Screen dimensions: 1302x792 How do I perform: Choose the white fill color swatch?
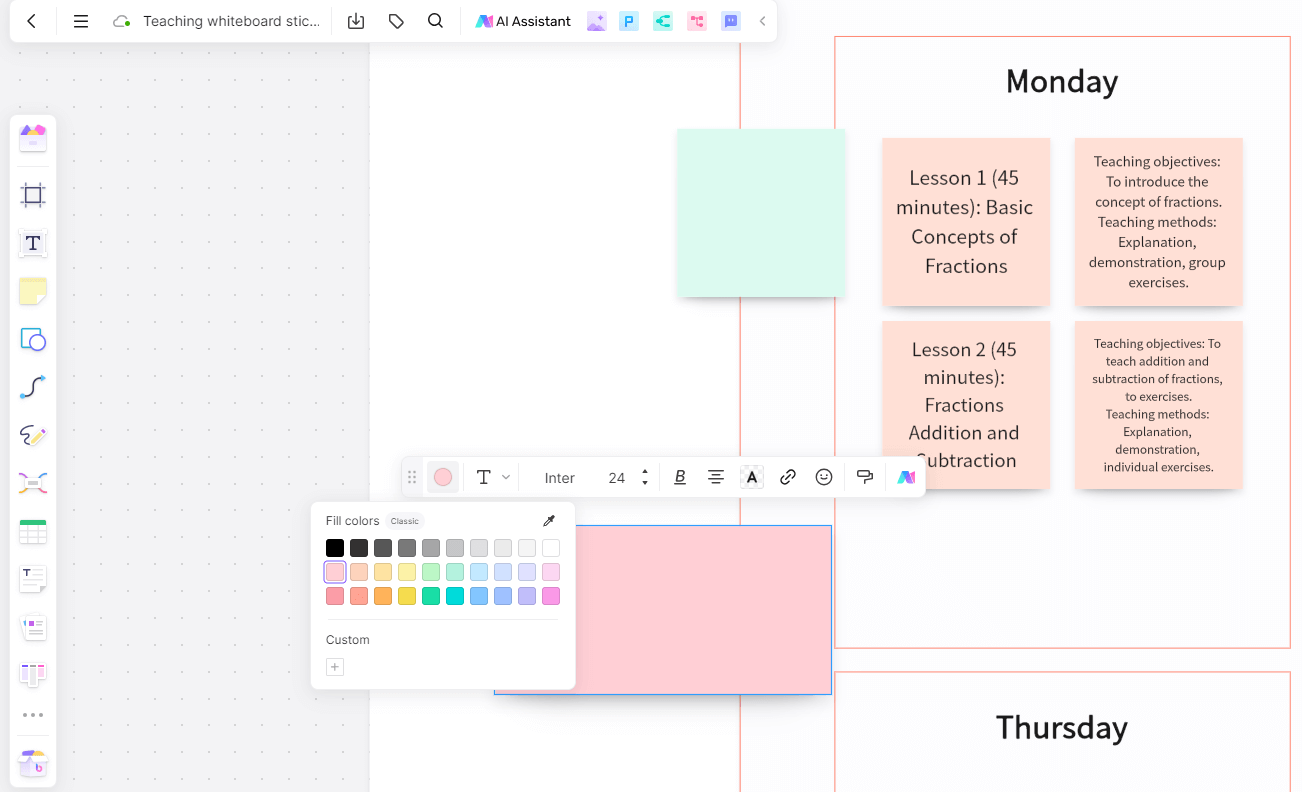(x=551, y=548)
